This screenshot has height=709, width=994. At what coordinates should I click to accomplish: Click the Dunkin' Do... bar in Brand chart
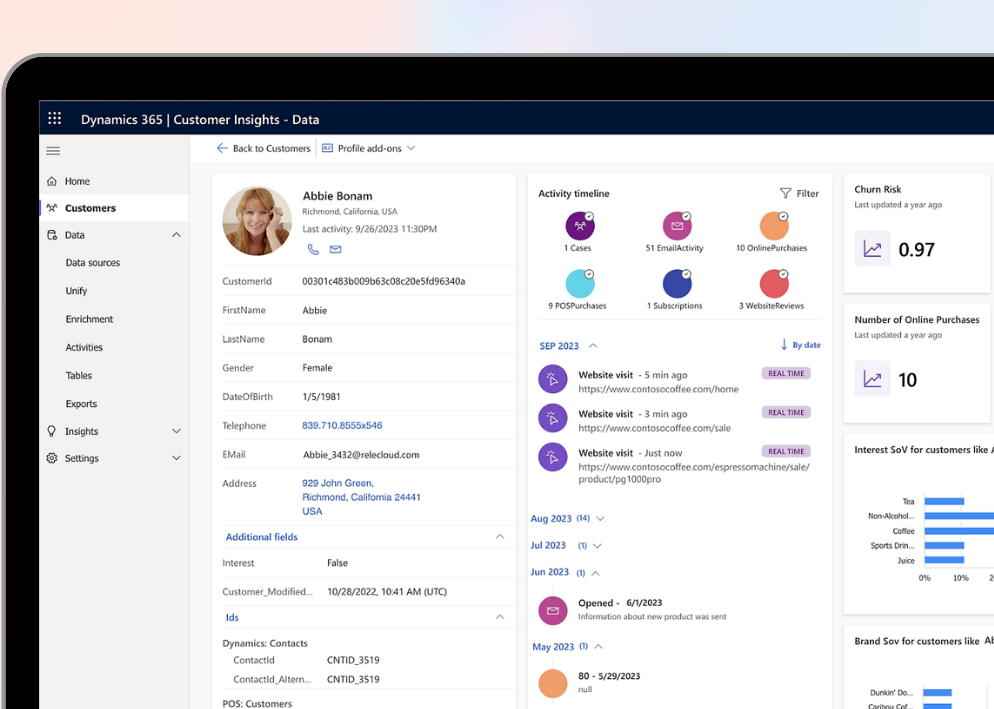click(938, 693)
